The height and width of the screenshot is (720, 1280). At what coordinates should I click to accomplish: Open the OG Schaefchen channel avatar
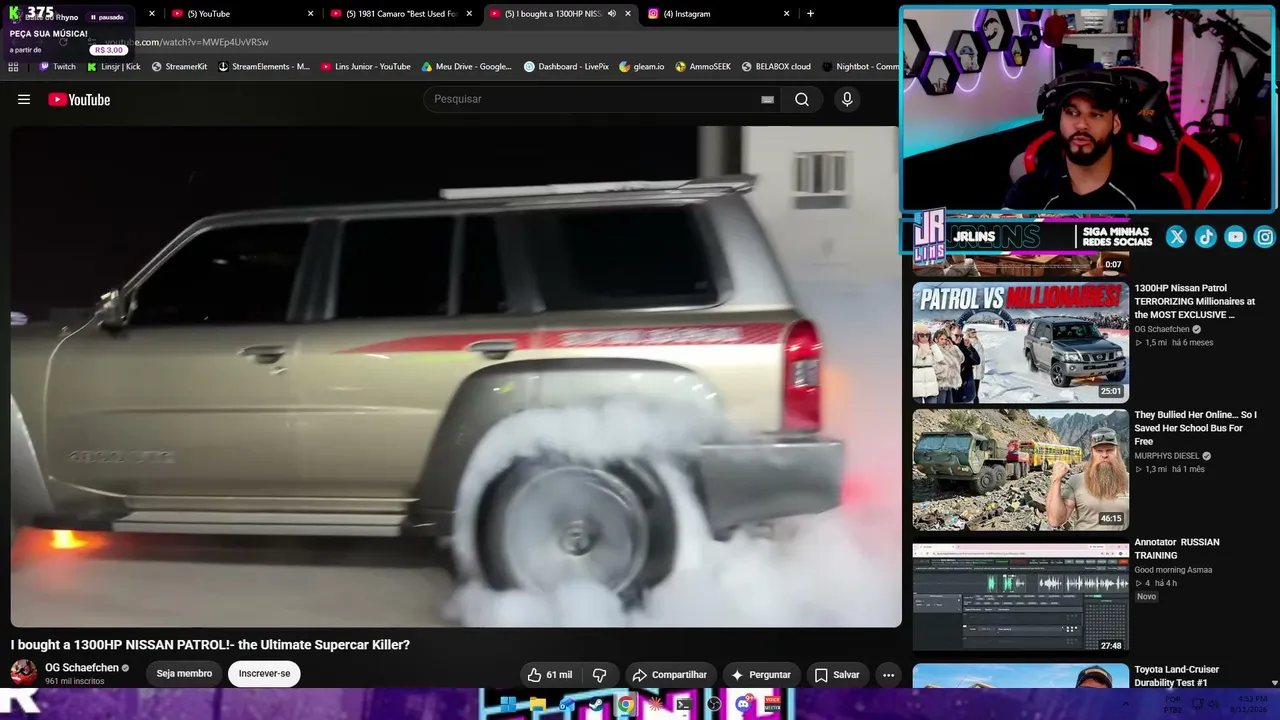coord(24,673)
